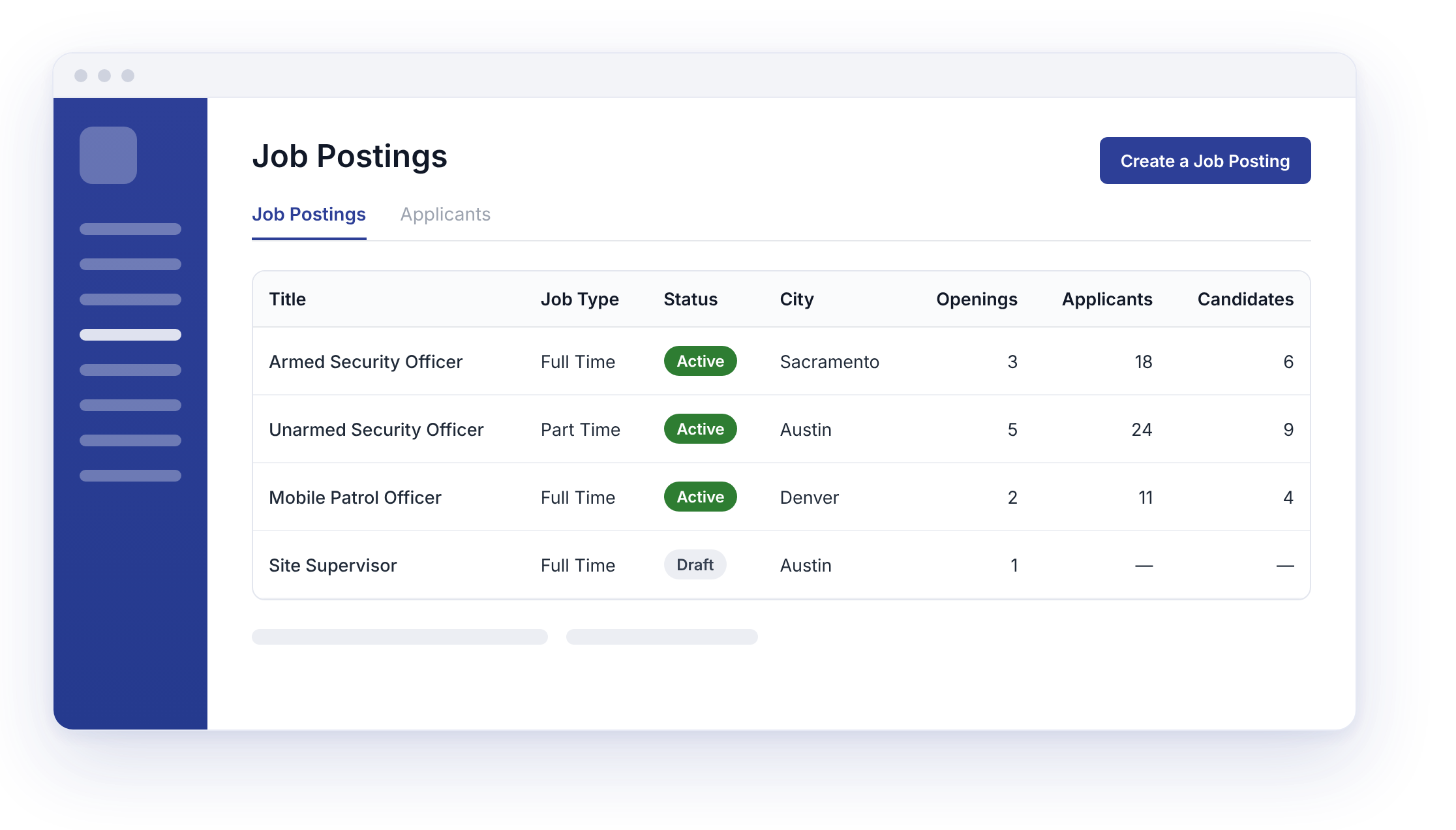Open the Site Supervisor posting
Image resolution: width=1456 pixels, height=830 pixels.
click(x=333, y=565)
